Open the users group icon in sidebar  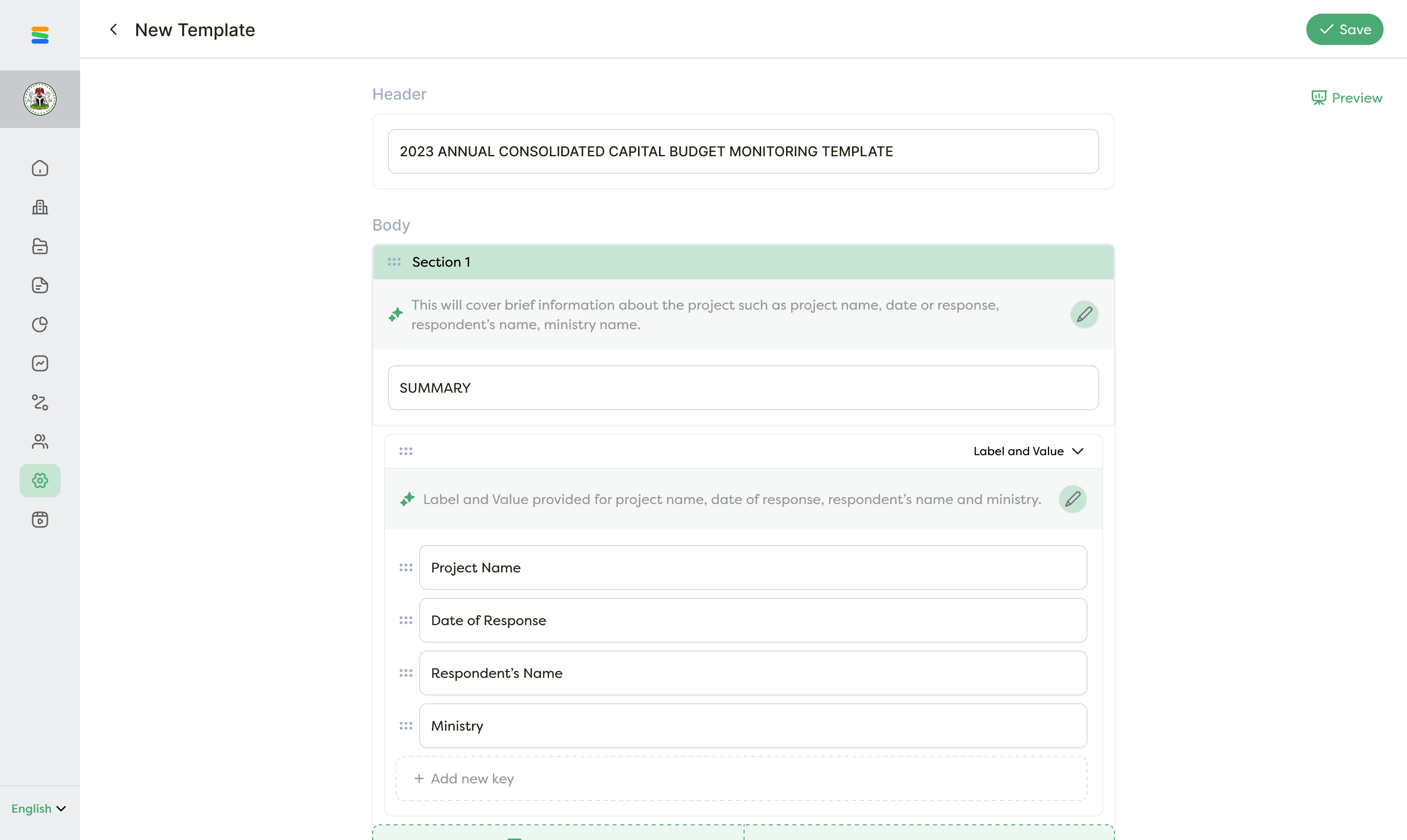pos(40,441)
